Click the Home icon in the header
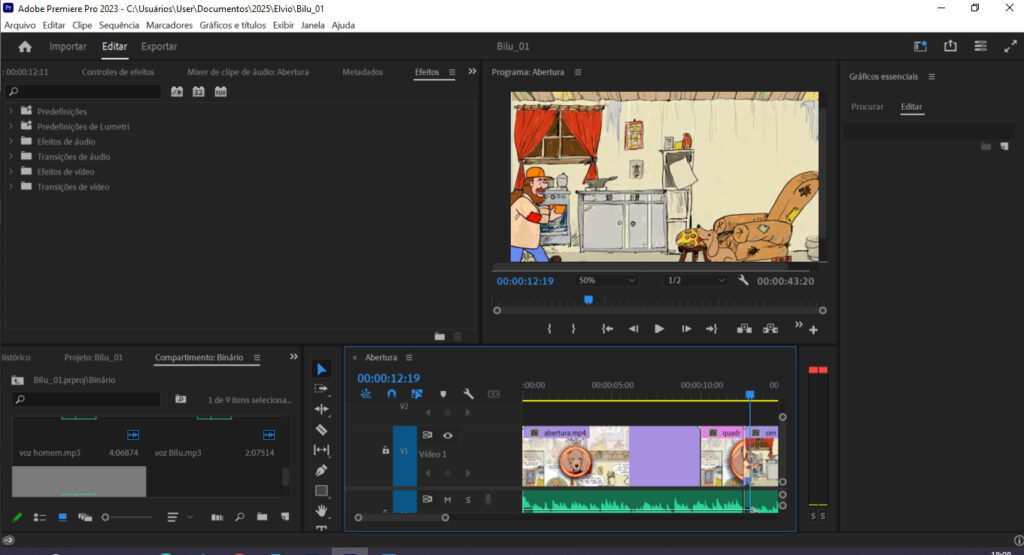The height and width of the screenshot is (555, 1024). click(x=25, y=46)
